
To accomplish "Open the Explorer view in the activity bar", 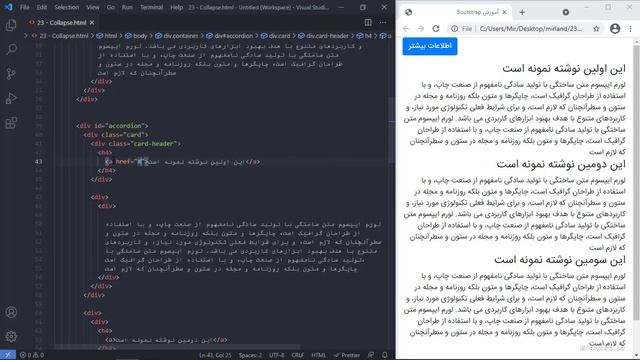I will 11,25.
